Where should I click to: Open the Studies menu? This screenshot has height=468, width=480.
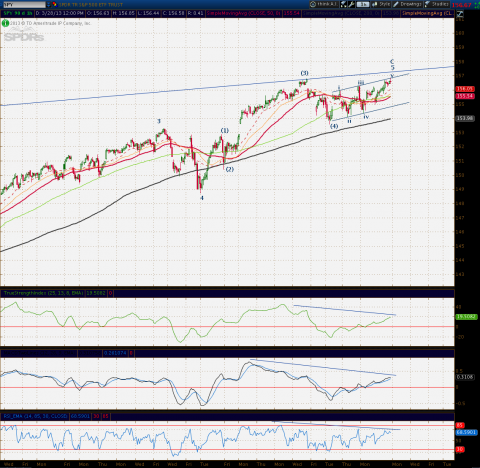coord(437,4)
